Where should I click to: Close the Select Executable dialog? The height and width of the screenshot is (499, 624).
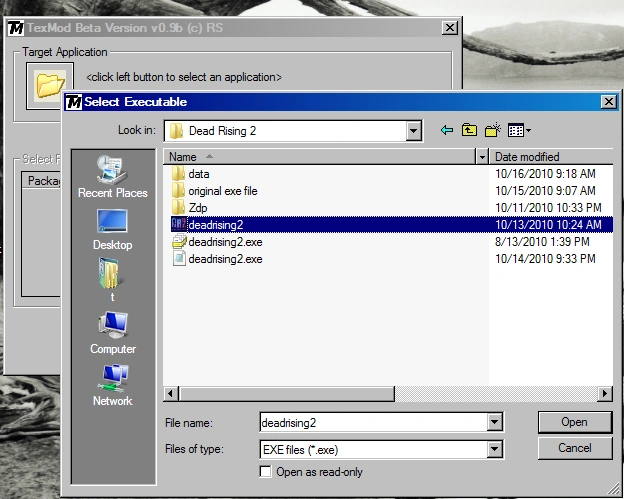[x=609, y=102]
